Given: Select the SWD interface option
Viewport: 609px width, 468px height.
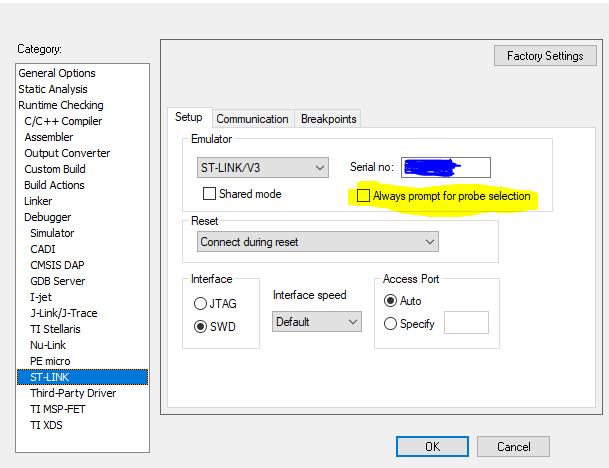Looking at the screenshot, I should (201, 326).
